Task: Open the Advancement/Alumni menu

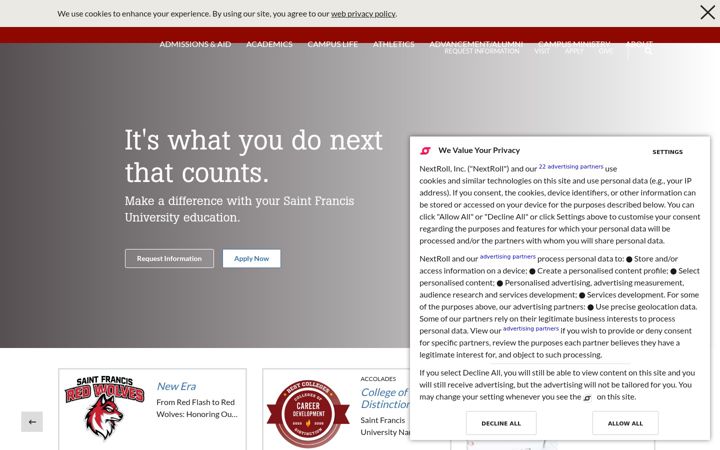Action: (476, 44)
